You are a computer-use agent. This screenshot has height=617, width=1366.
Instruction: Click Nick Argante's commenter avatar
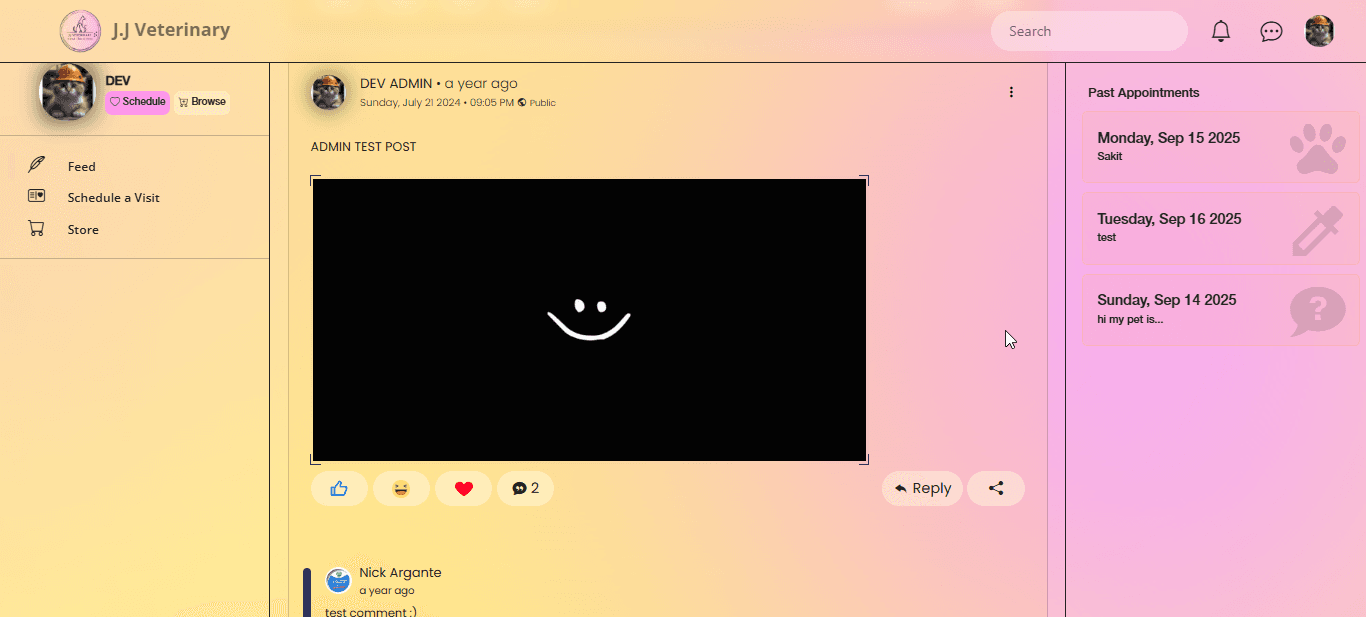pyautogui.click(x=339, y=580)
